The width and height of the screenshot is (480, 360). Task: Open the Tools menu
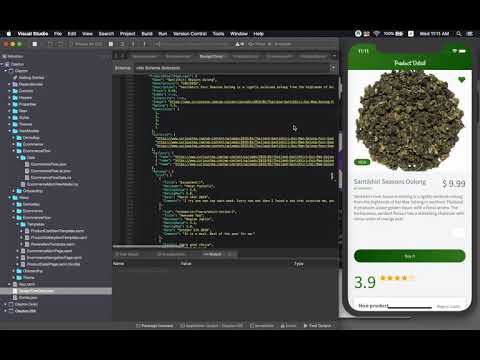point(218,34)
